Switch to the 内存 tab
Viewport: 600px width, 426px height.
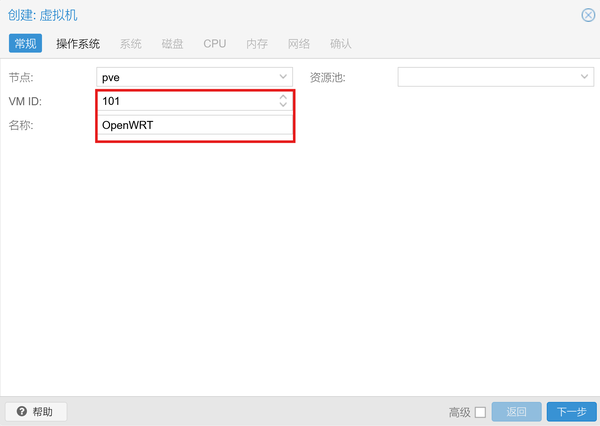257,44
